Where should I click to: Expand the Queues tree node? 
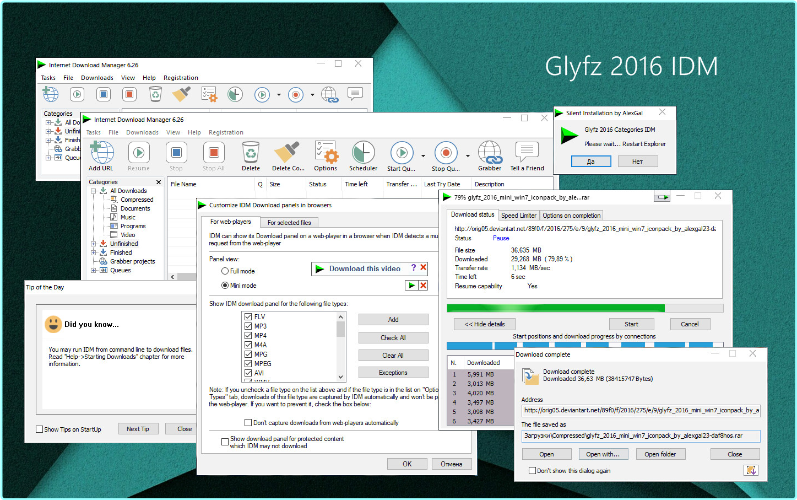click(x=94, y=270)
